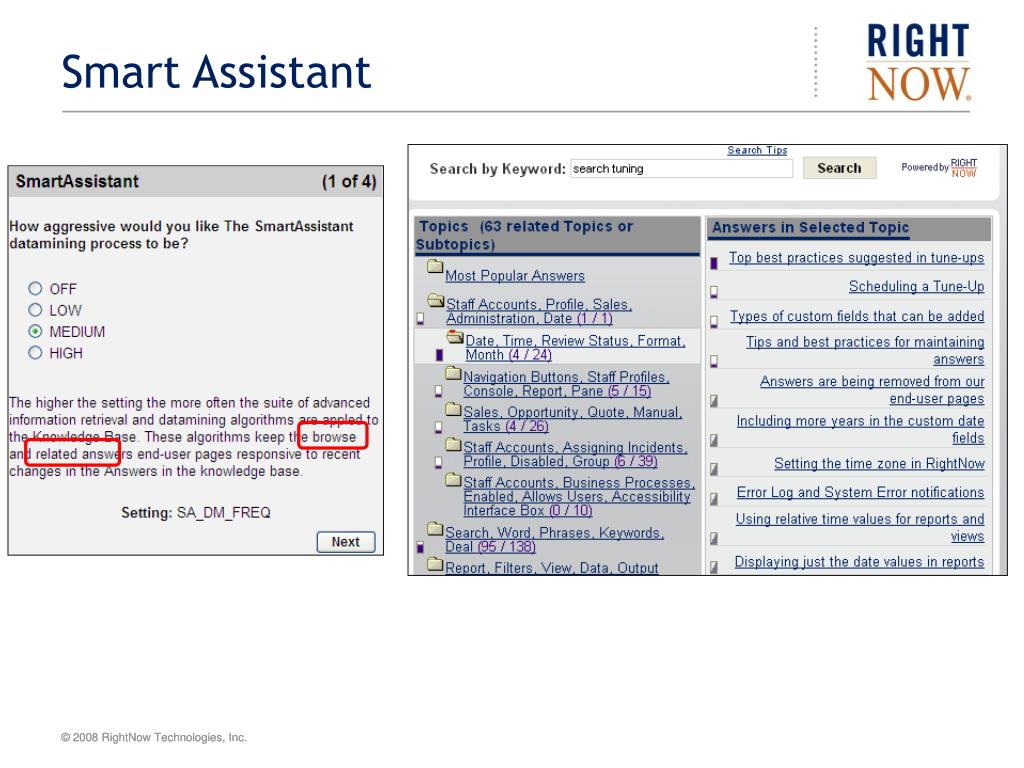Click the Answers in Selected Topic header

coord(849,228)
